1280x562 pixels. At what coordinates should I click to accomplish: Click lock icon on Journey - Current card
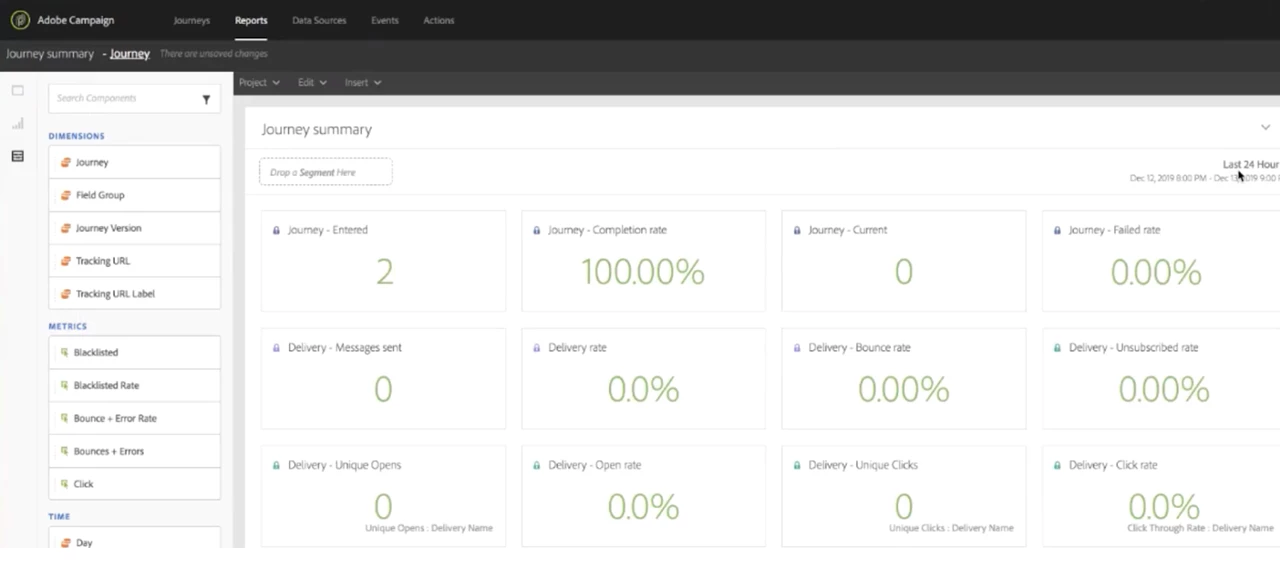tap(797, 230)
